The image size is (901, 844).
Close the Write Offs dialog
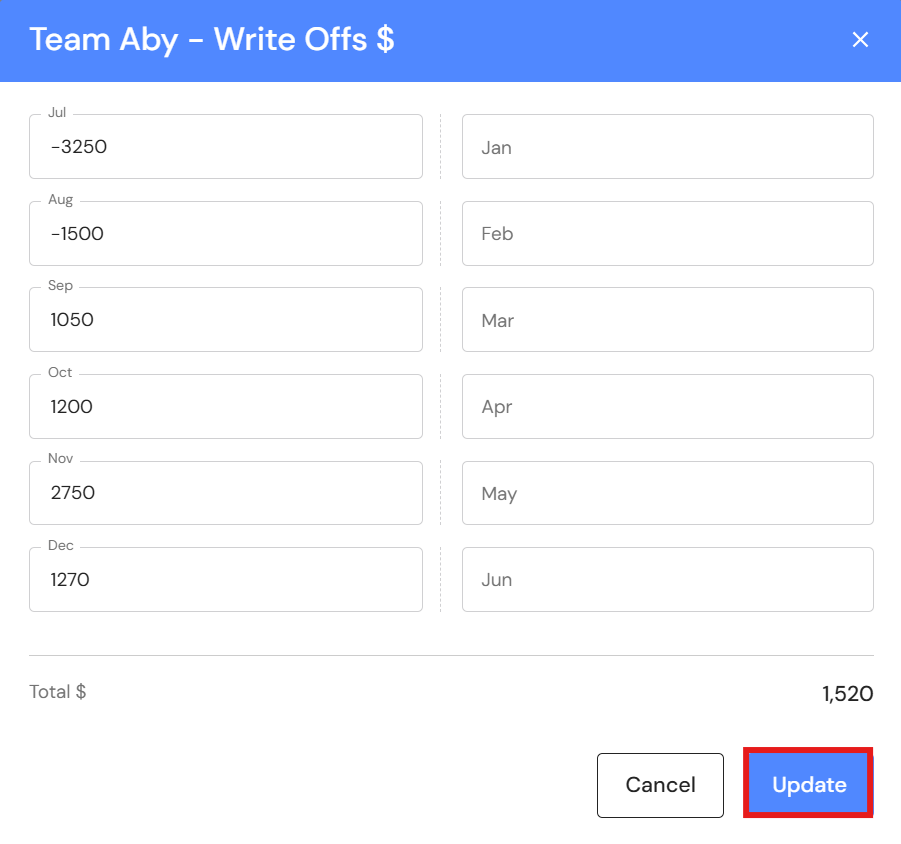pyautogui.click(x=859, y=40)
